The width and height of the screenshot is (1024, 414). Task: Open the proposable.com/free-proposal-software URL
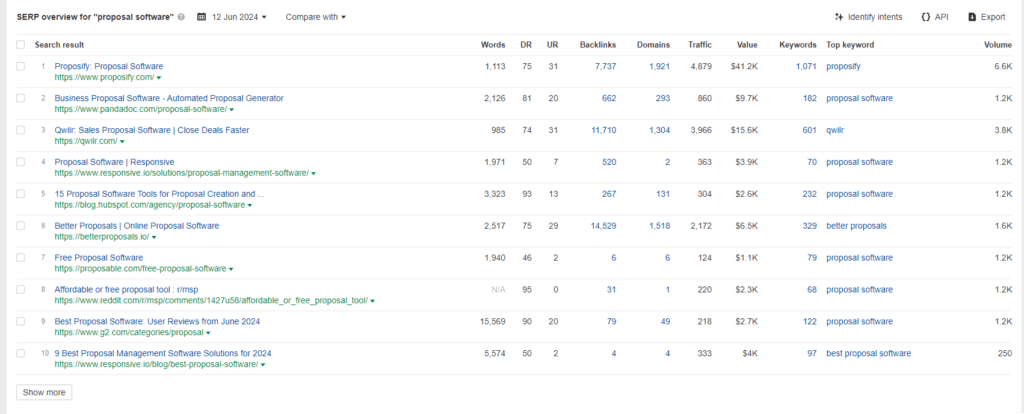[x=140, y=268]
